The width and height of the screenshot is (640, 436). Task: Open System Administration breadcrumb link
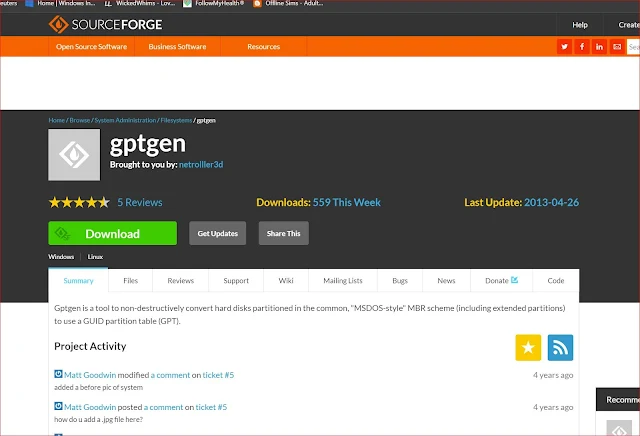tap(125, 120)
